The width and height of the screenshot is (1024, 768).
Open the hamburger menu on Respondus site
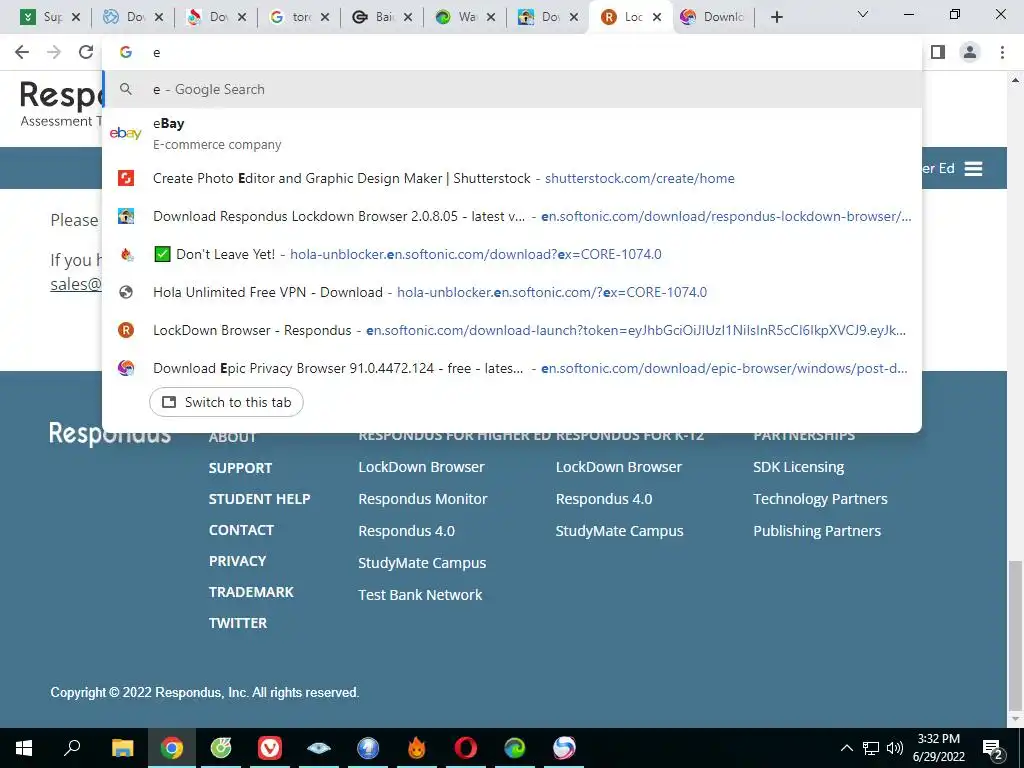click(973, 169)
